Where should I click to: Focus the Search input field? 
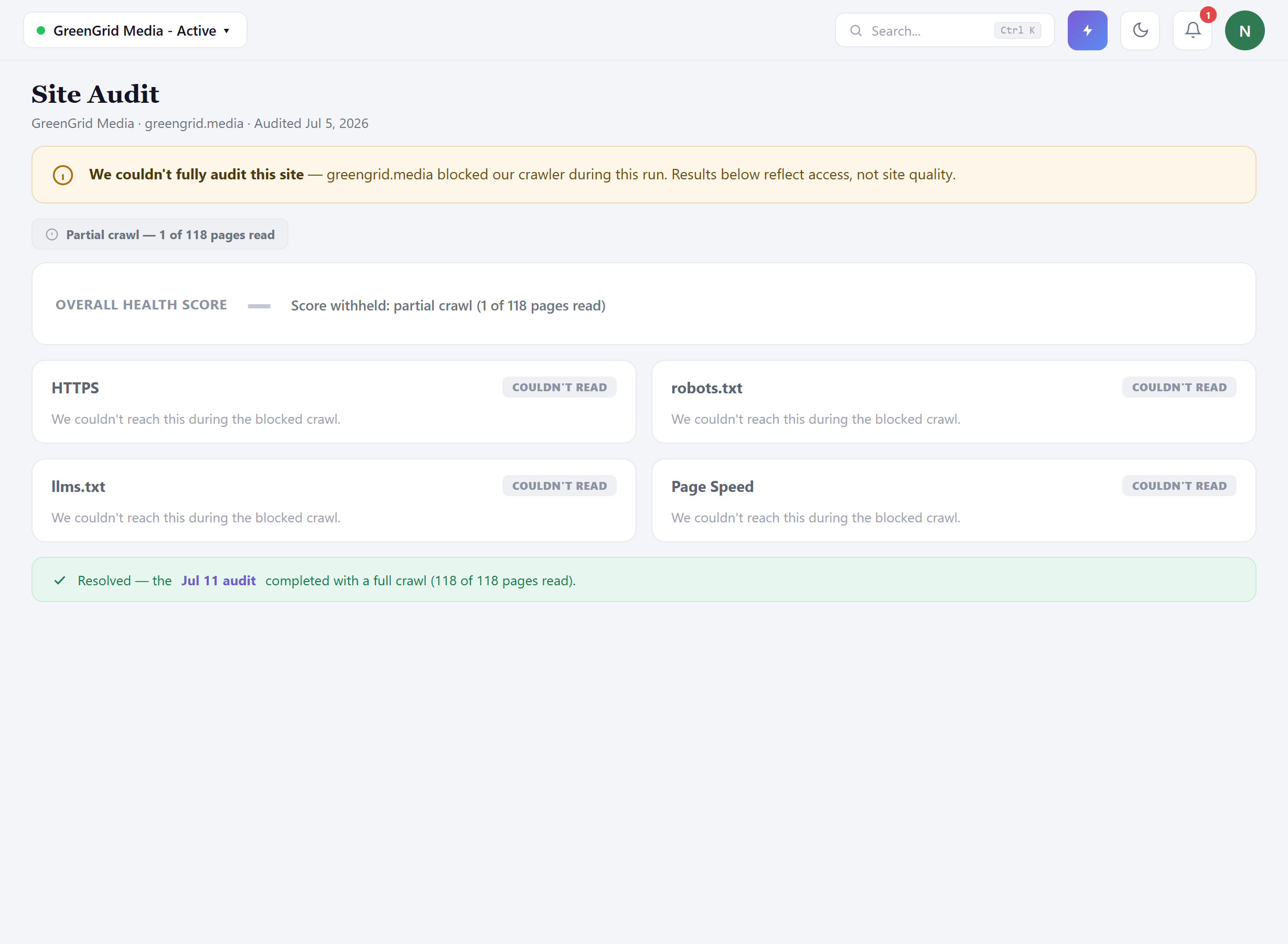[944, 30]
